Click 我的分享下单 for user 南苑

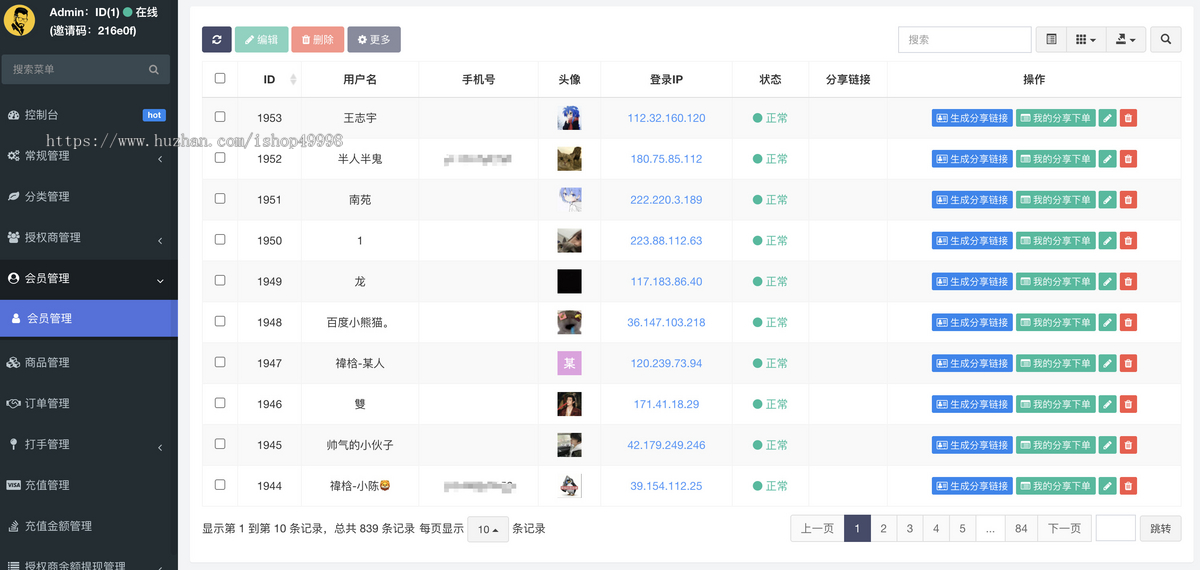point(1055,200)
